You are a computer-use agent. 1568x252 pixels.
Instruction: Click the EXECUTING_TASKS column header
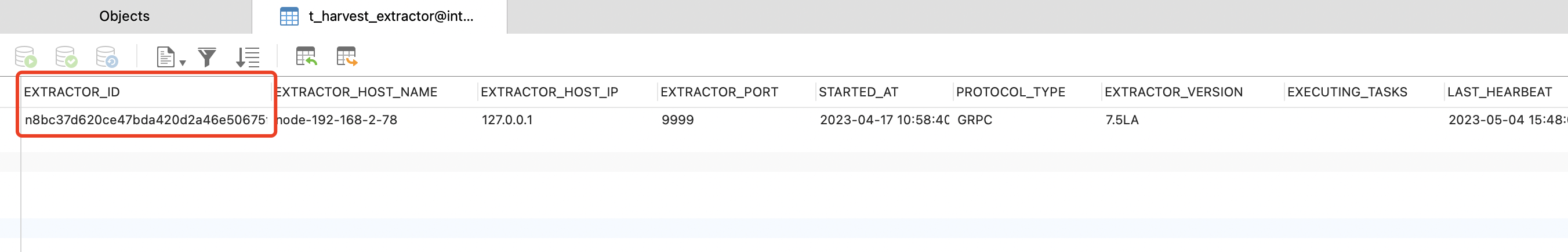1347,92
